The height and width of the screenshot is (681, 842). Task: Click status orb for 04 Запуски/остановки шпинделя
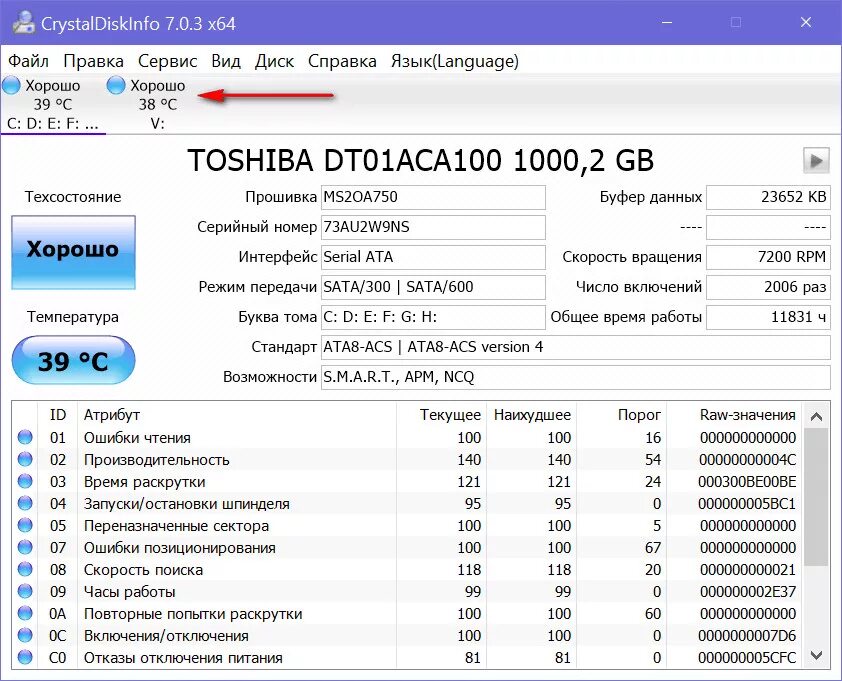pos(25,503)
